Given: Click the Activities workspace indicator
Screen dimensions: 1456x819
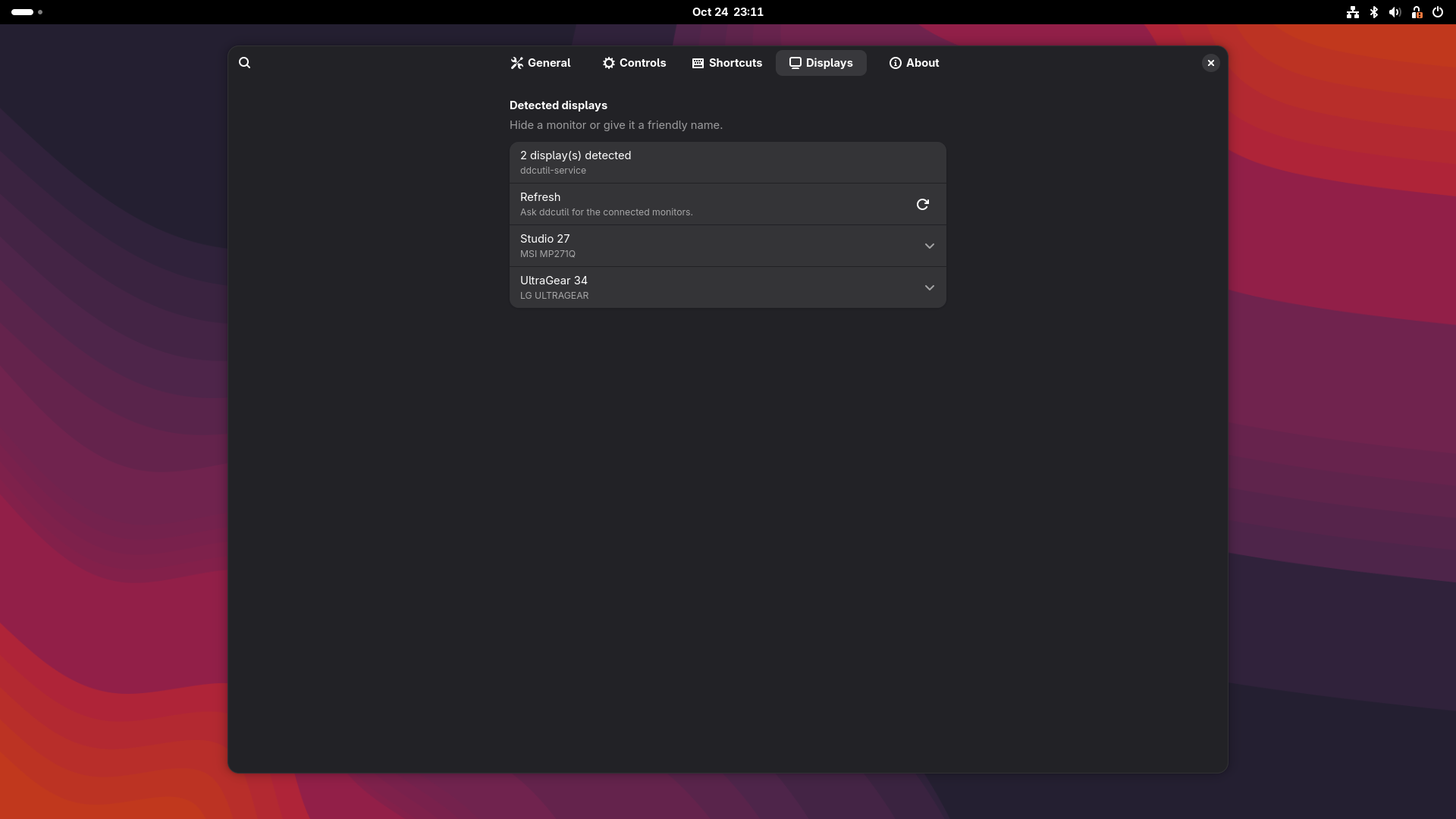Looking at the screenshot, I should click(27, 12).
